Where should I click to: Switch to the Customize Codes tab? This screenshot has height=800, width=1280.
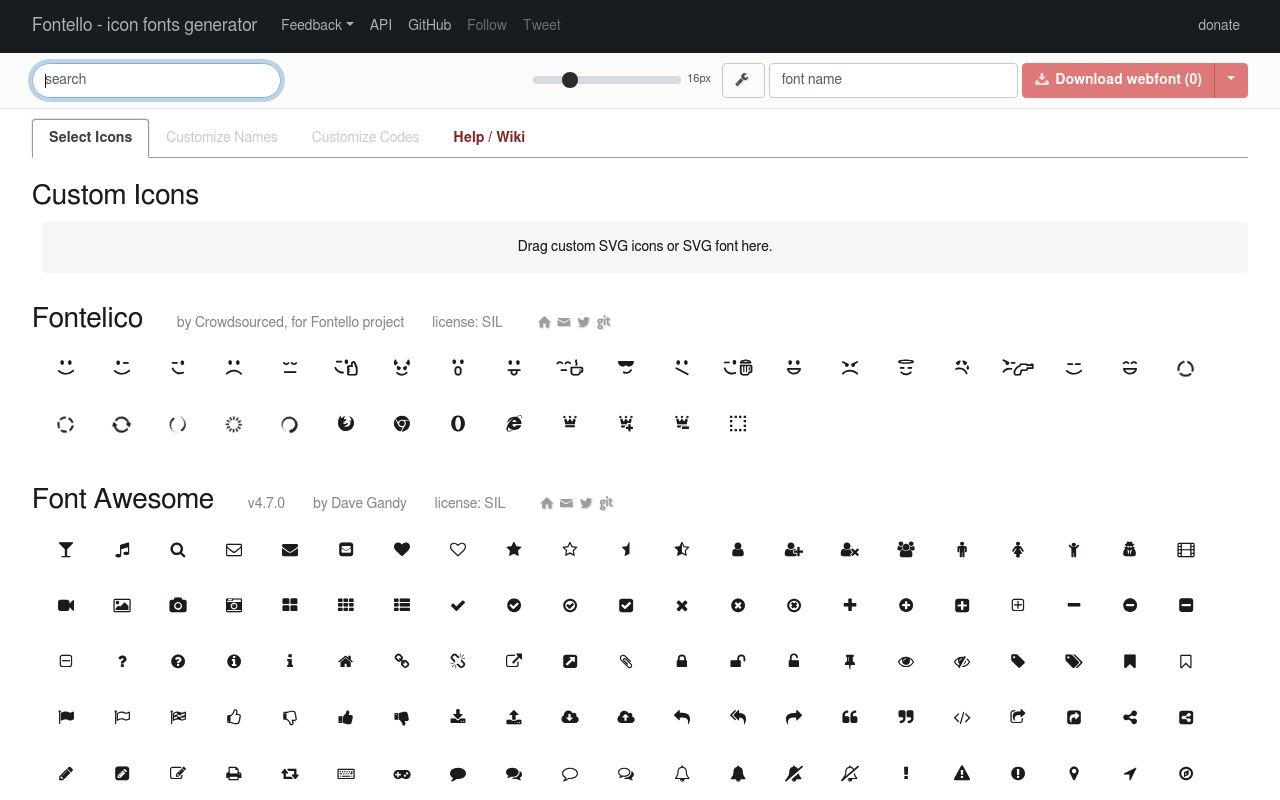[365, 137]
